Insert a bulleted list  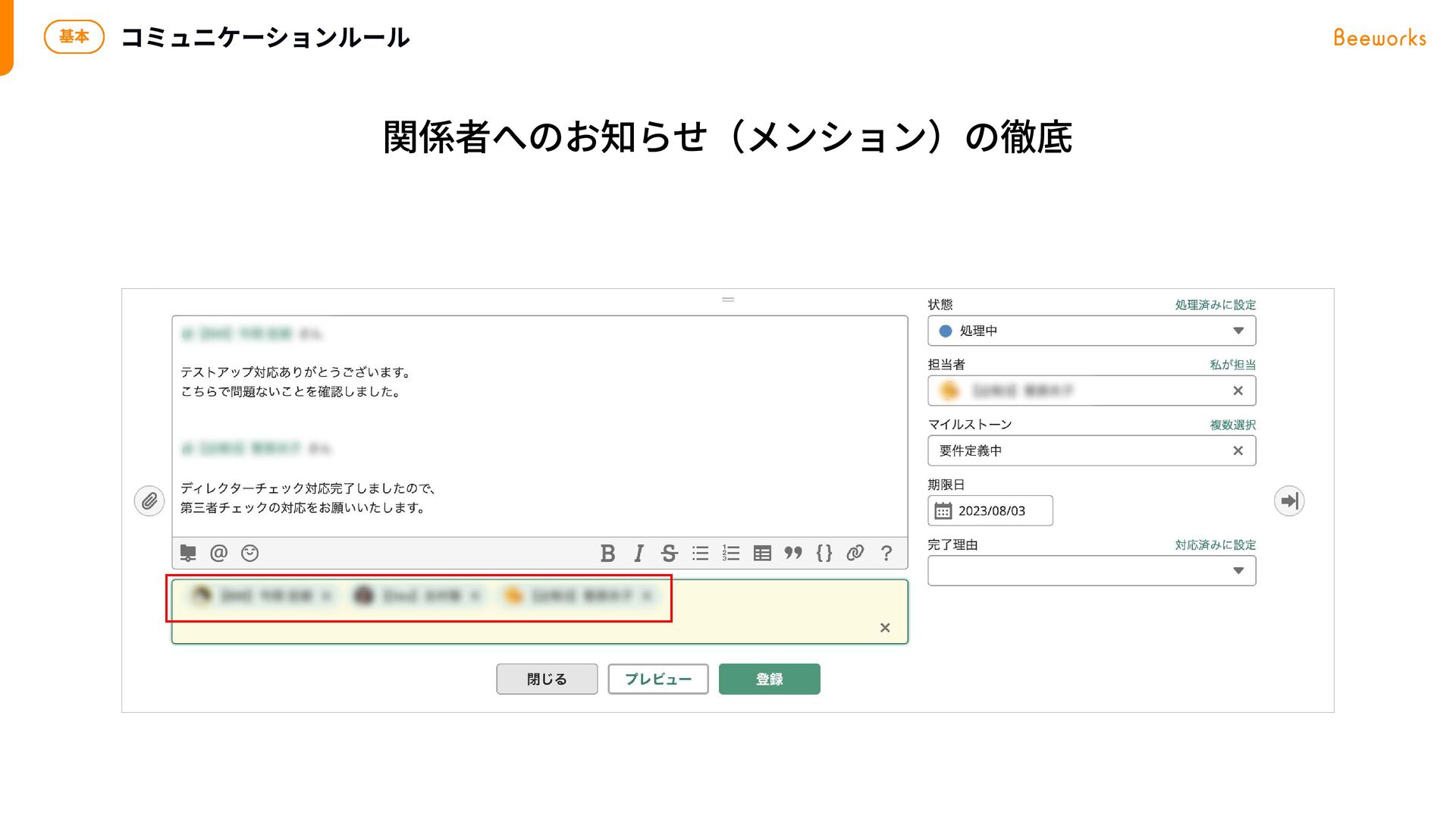[700, 553]
